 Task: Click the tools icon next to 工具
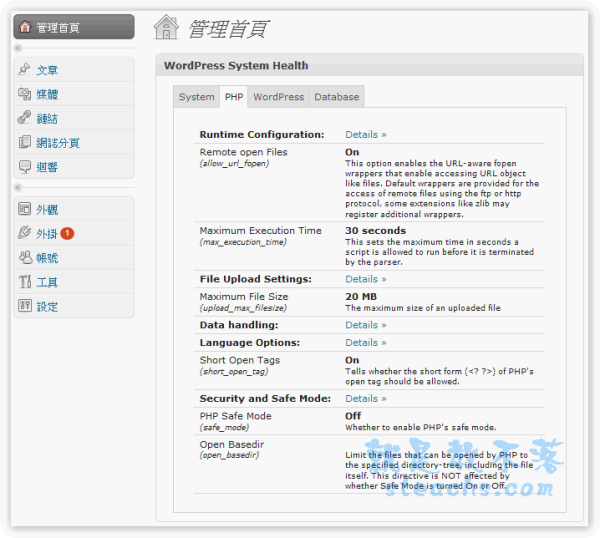pos(24,282)
